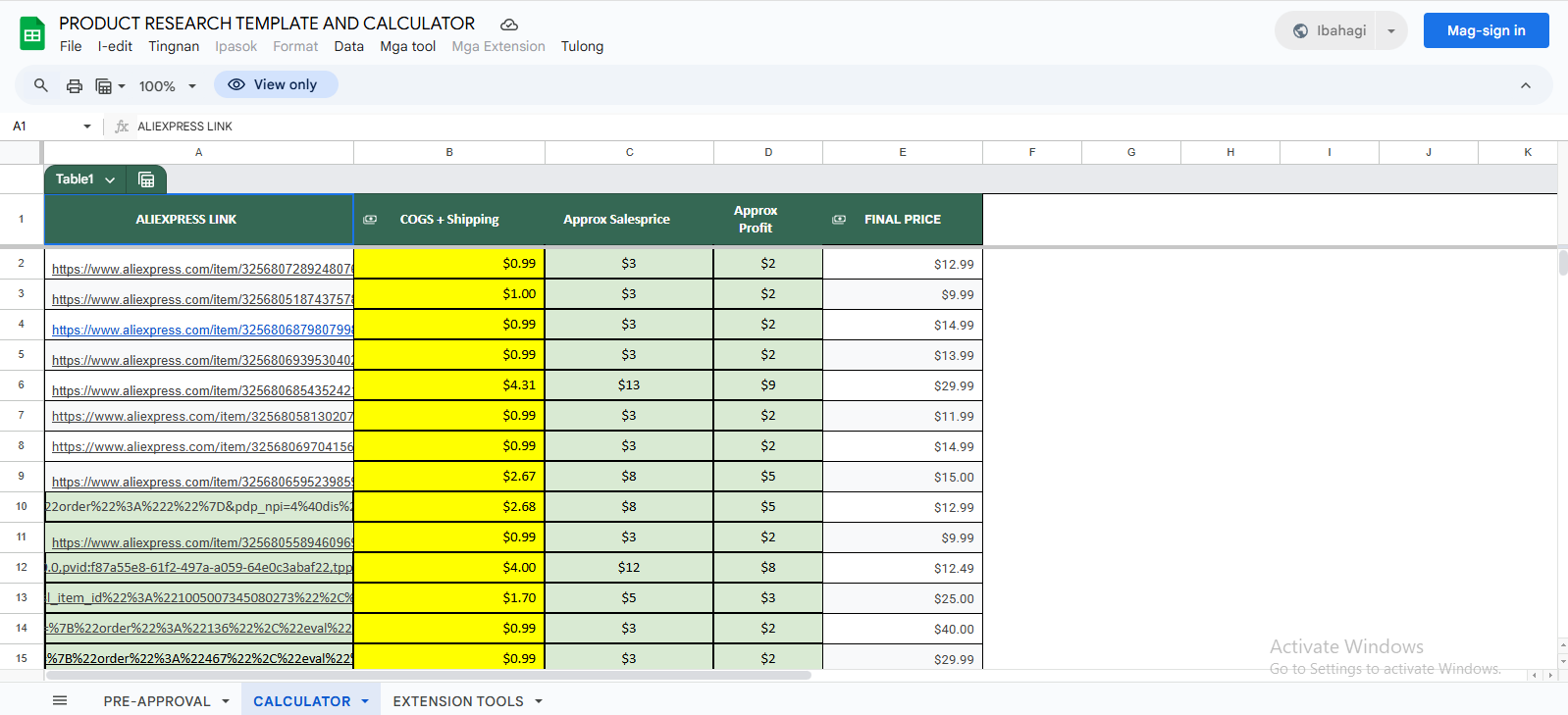Select the $40.00 final price cell
Image resolution: width=1568 pixels, height=715 pixels.
(903, 629)
